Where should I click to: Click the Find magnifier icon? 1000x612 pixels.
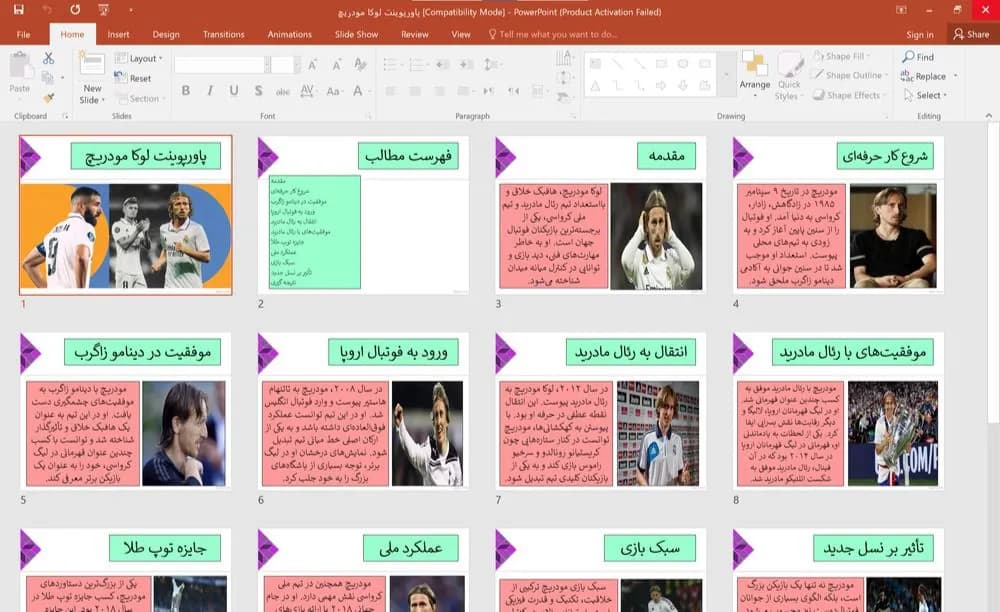pos(908,57)
